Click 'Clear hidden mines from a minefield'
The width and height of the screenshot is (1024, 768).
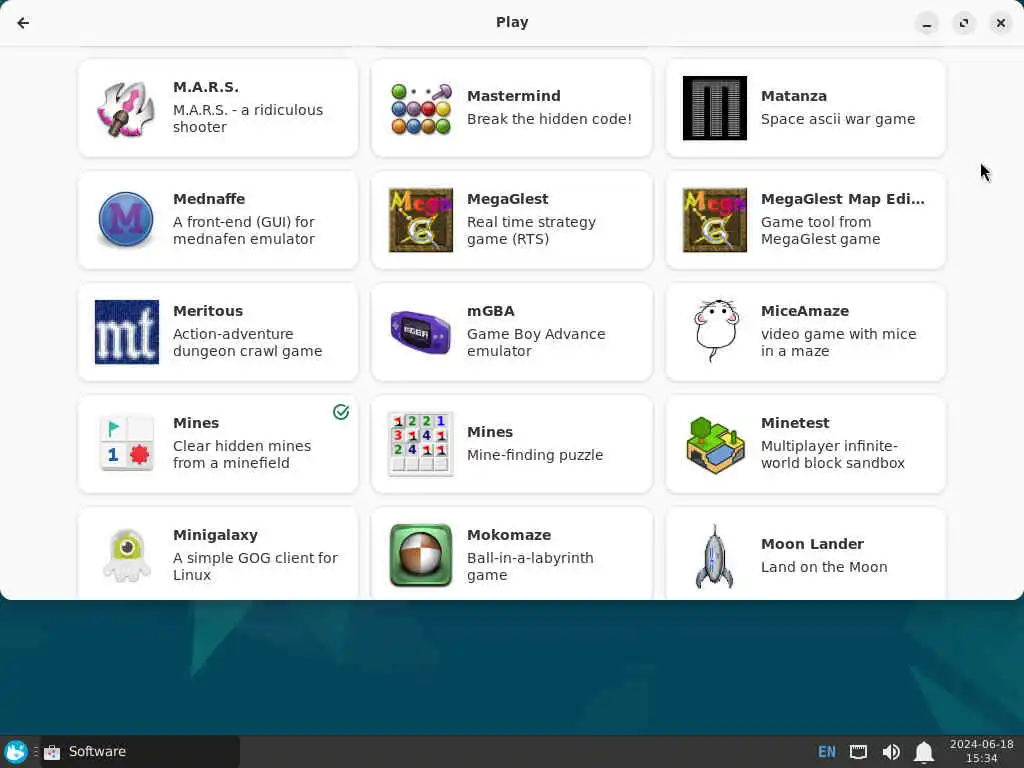242,455
